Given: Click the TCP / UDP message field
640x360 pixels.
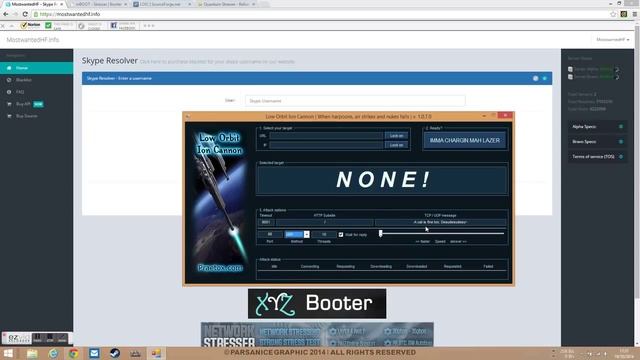Looking at the screenshot, I should pyautogui.click(x=440, y=222).
